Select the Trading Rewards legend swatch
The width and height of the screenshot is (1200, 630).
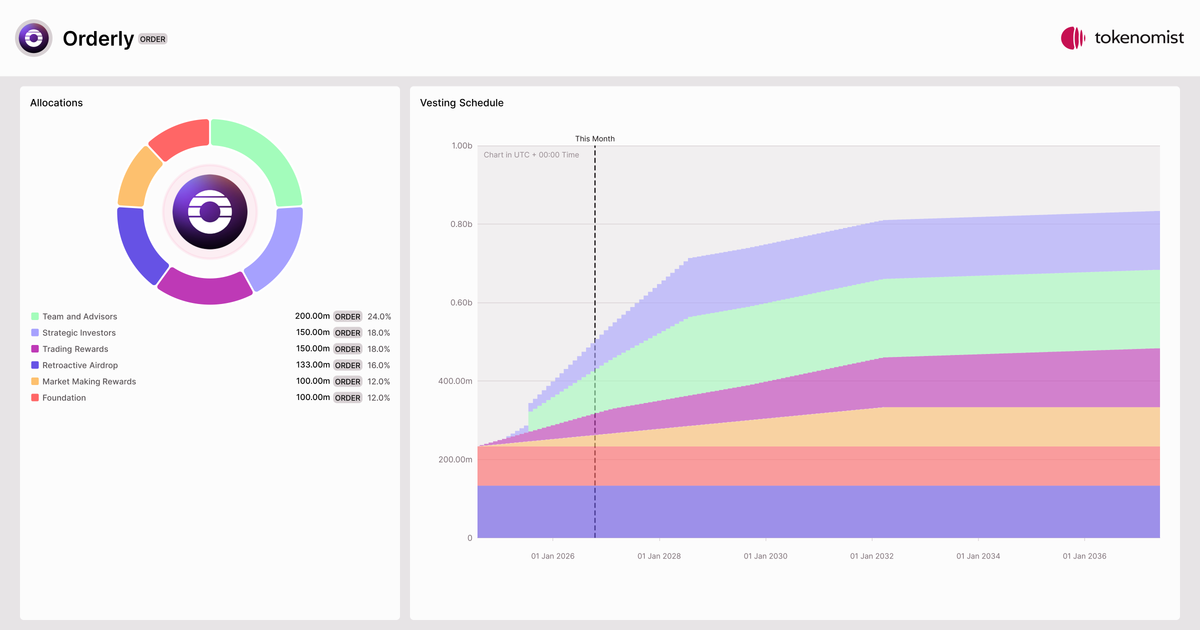click(x=35, y=349)
